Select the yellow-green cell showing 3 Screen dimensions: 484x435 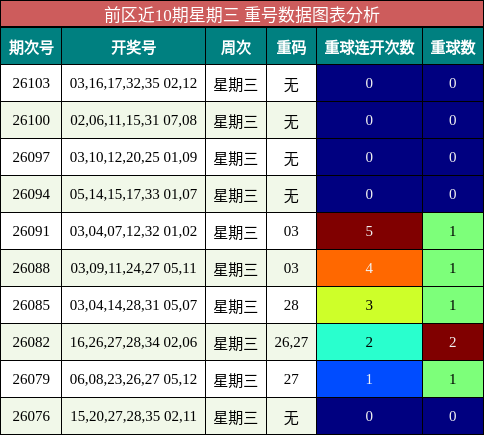[369, 305]
